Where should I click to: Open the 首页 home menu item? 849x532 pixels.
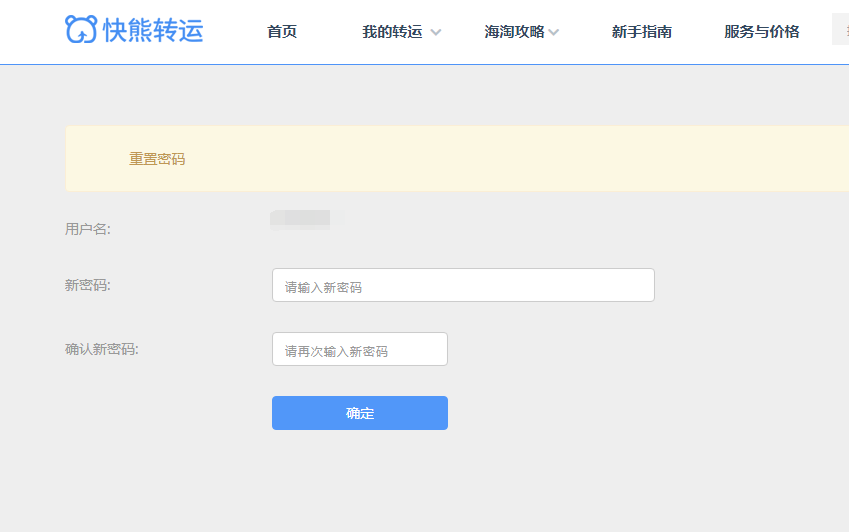[x=282, y=32]
